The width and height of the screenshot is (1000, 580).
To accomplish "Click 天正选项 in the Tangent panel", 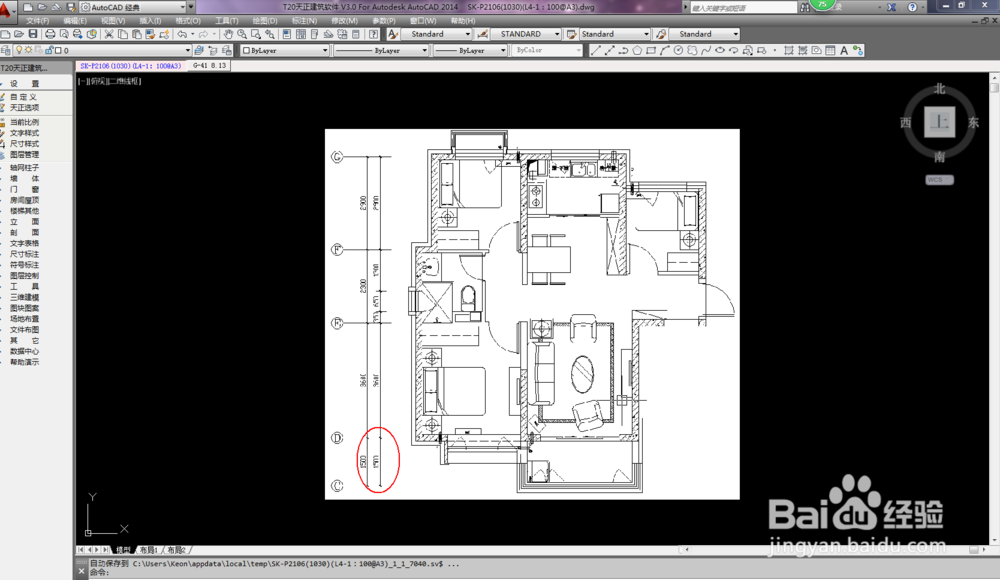I will 24,107.
